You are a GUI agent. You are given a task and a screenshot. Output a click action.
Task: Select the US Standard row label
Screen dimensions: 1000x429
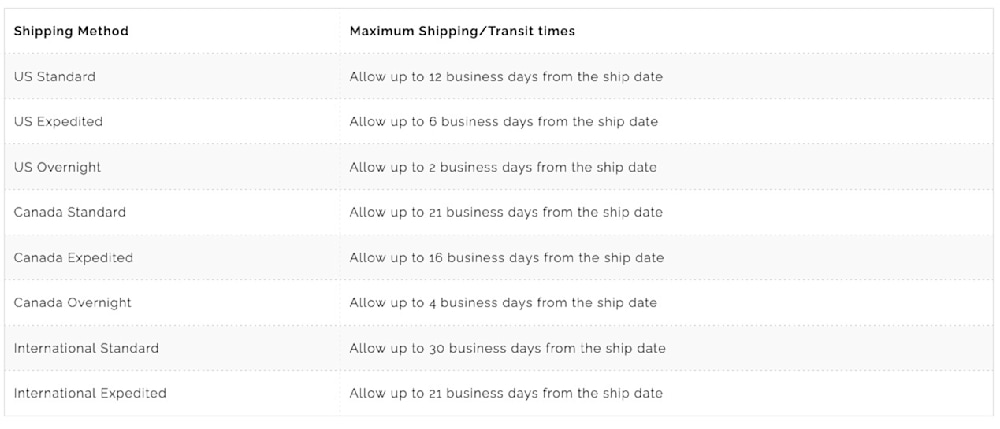tap(55, 76)
